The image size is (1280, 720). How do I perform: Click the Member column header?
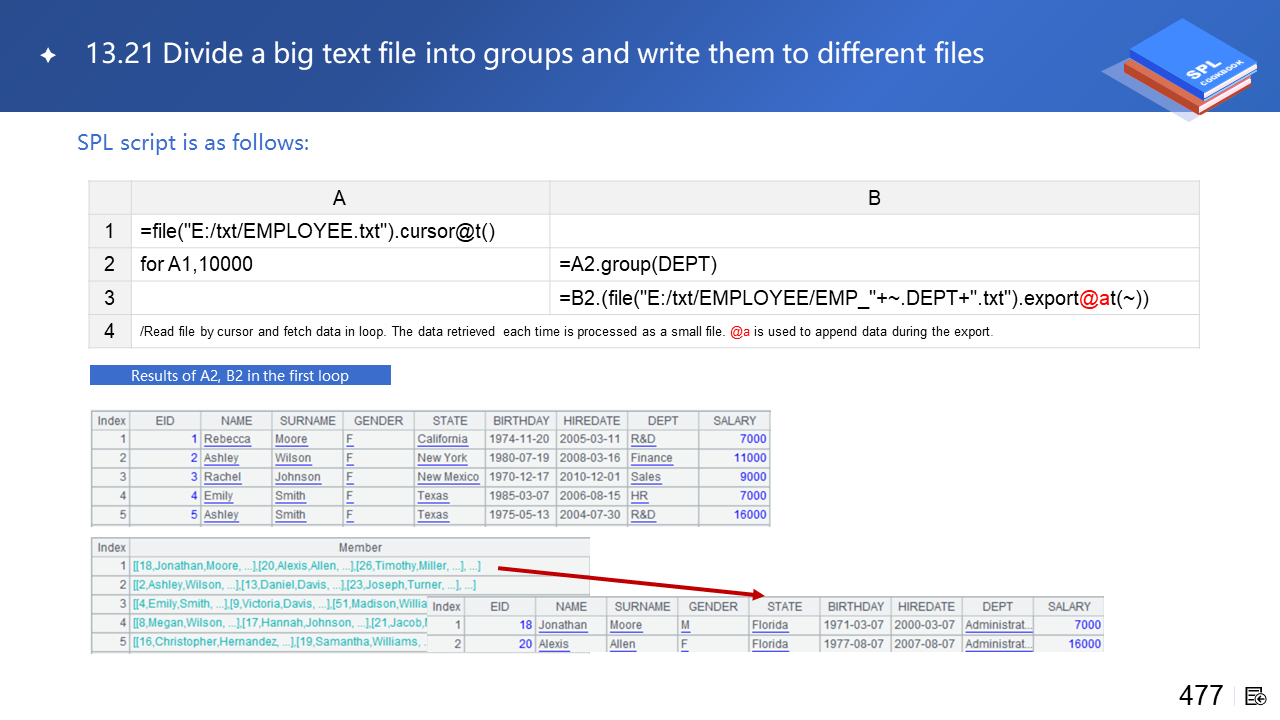click(360, 547)
